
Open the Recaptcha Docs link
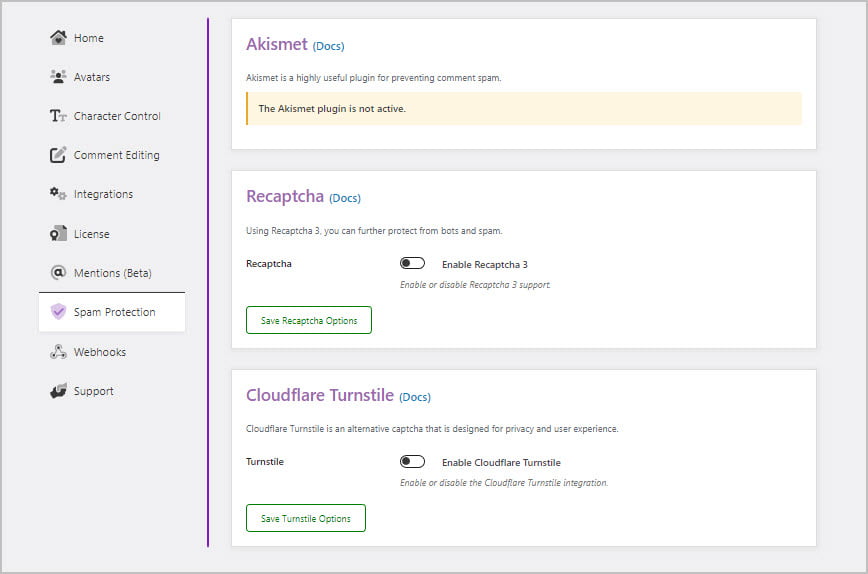pos(345,198)
